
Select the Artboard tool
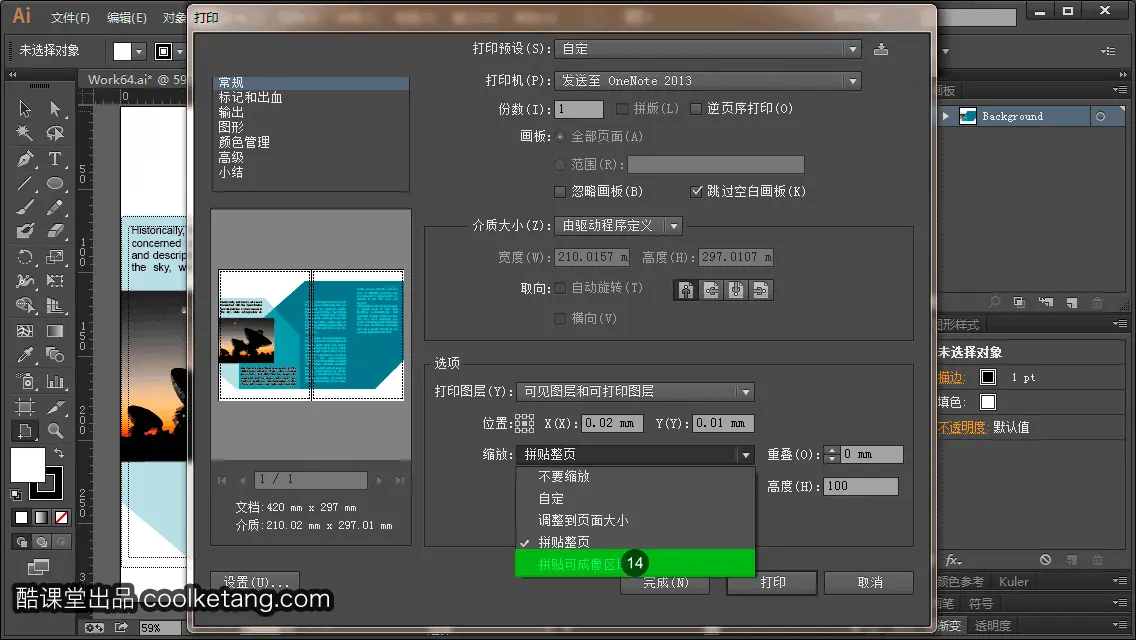tap(25, 406)
